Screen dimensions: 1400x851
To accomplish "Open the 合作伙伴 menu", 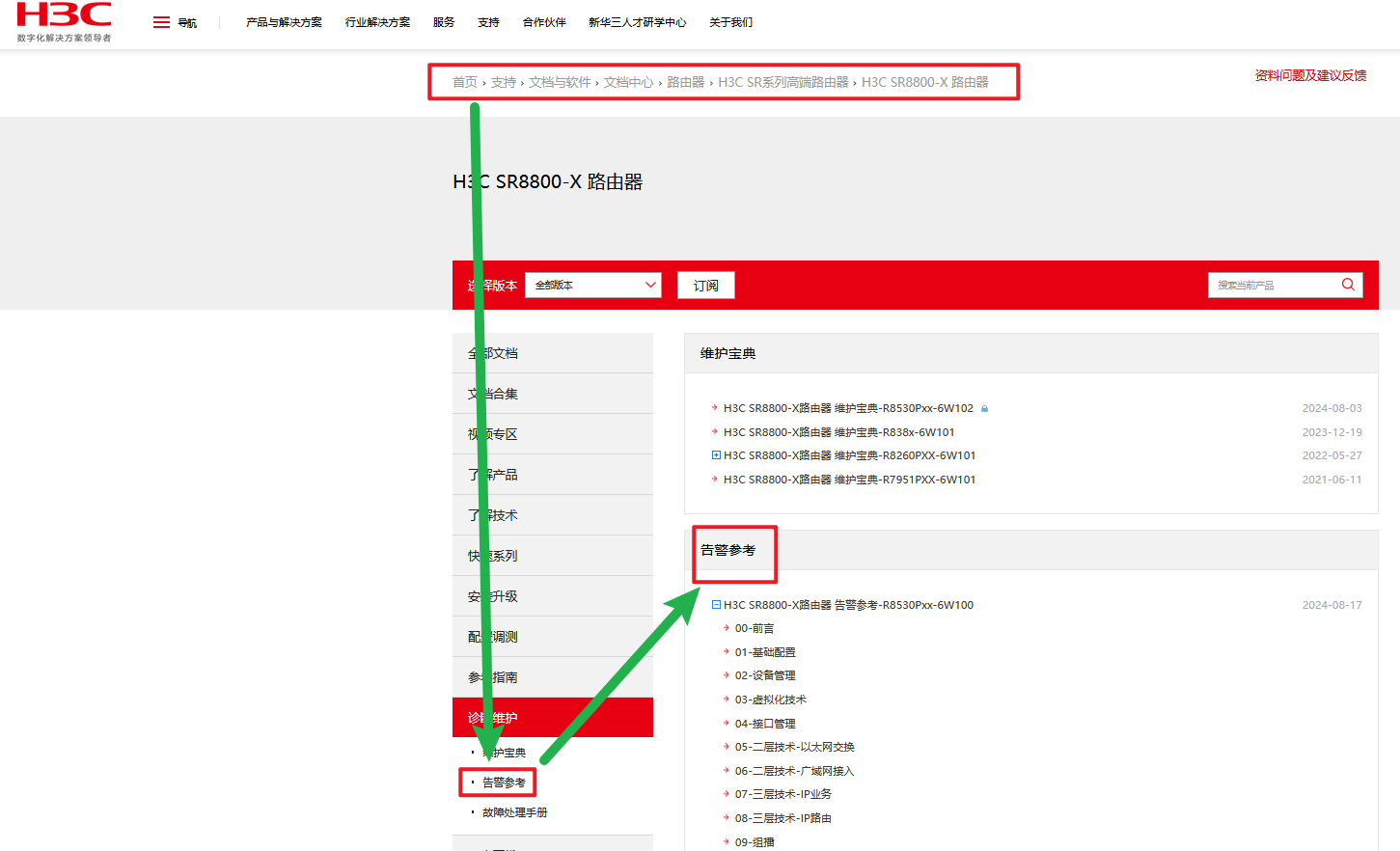I will point(544,22).
